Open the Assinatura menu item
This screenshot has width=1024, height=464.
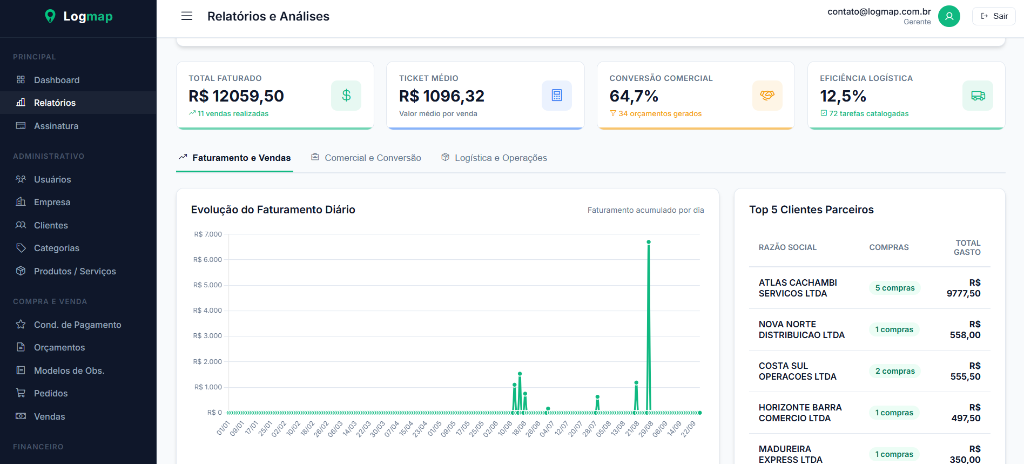point(78,125)
